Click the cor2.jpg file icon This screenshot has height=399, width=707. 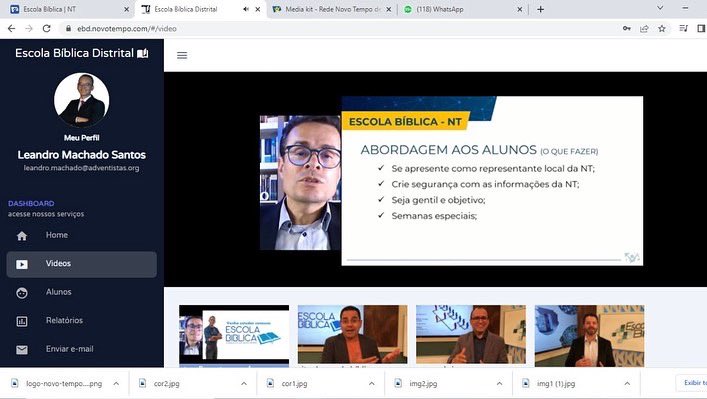[x=142, y=383]
